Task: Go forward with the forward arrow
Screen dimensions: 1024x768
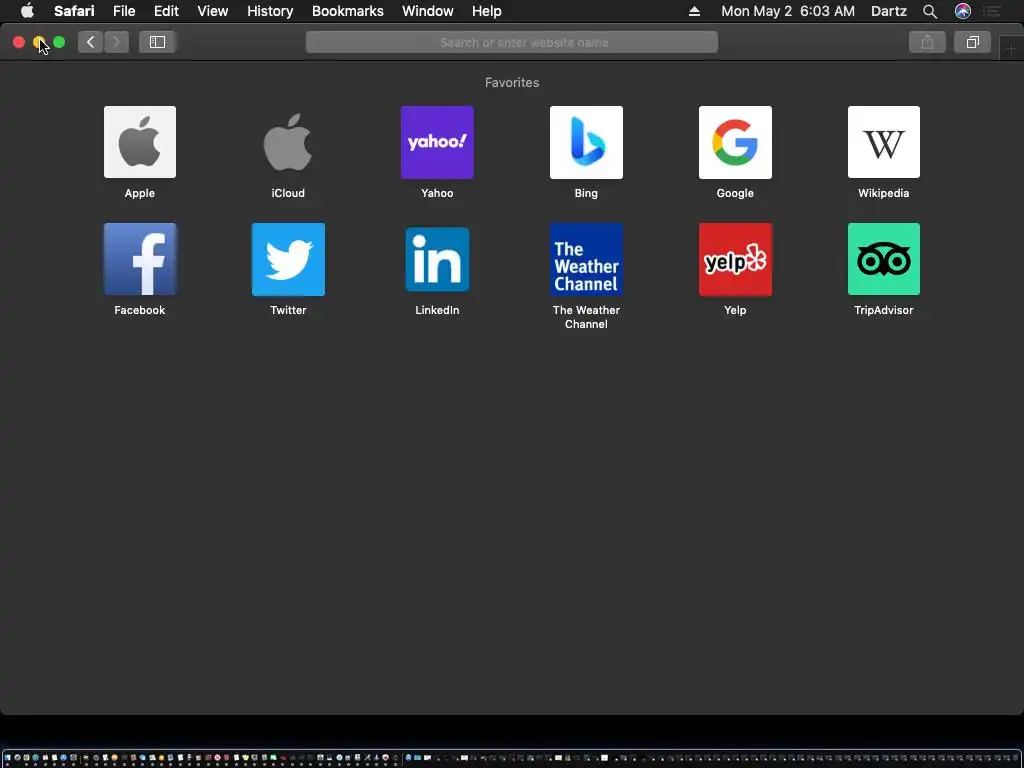Action: [116, 42]
